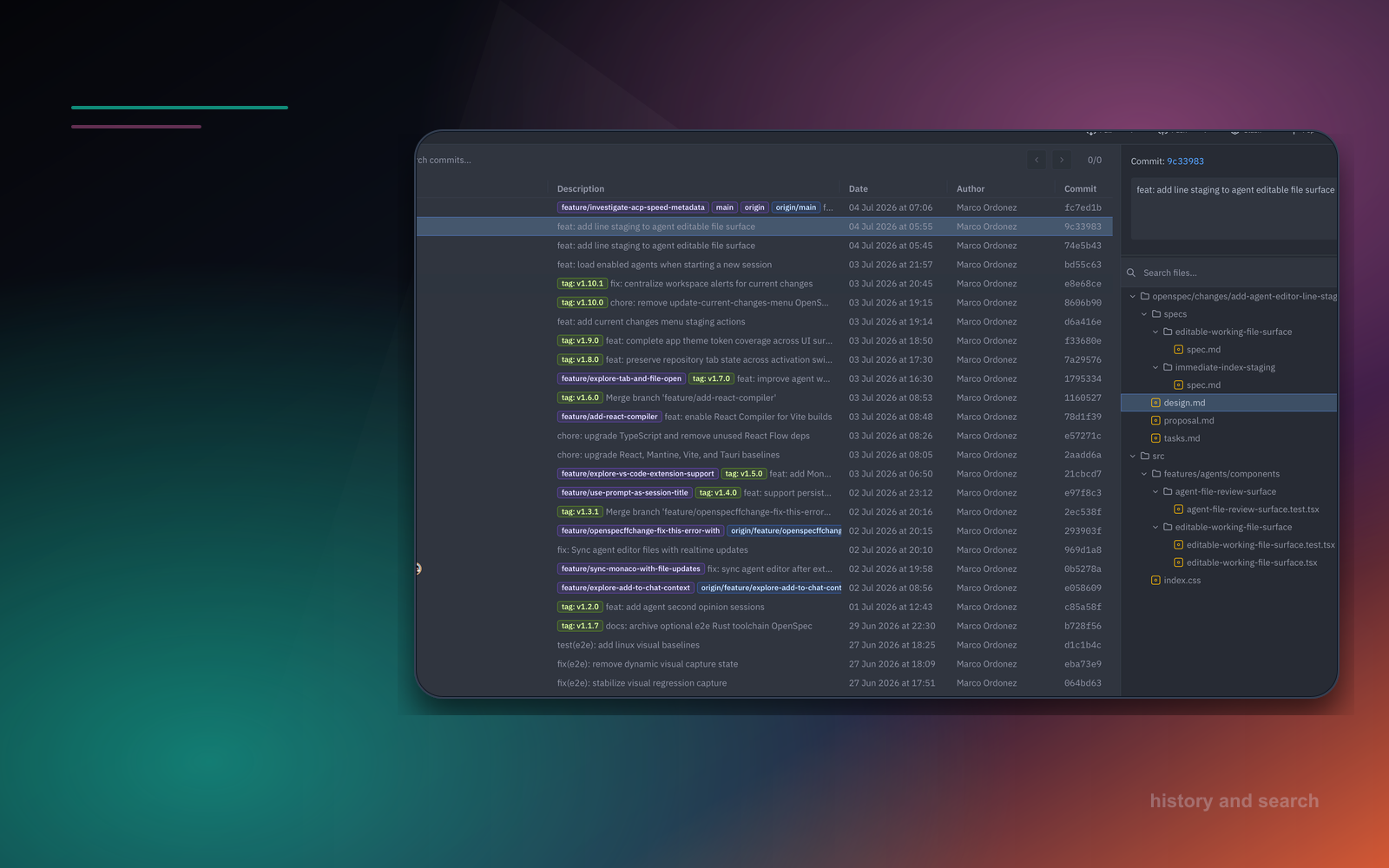Collapse the immediate-index-staging folder chevron
1389x868 pixels.
[x=1155, y=367]
